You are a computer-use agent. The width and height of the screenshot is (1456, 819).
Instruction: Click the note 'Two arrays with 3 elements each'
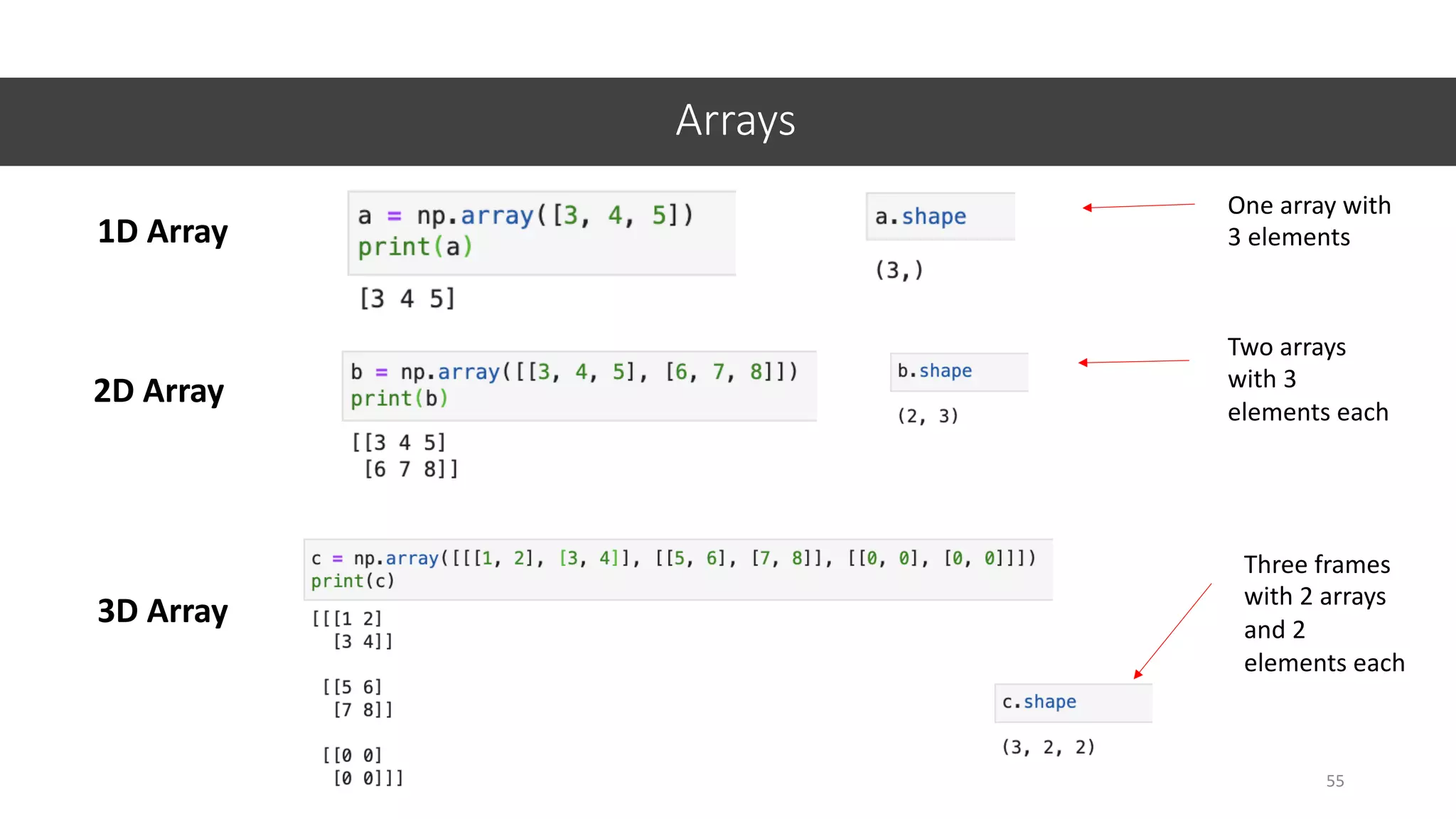[x=1307, y=380]
